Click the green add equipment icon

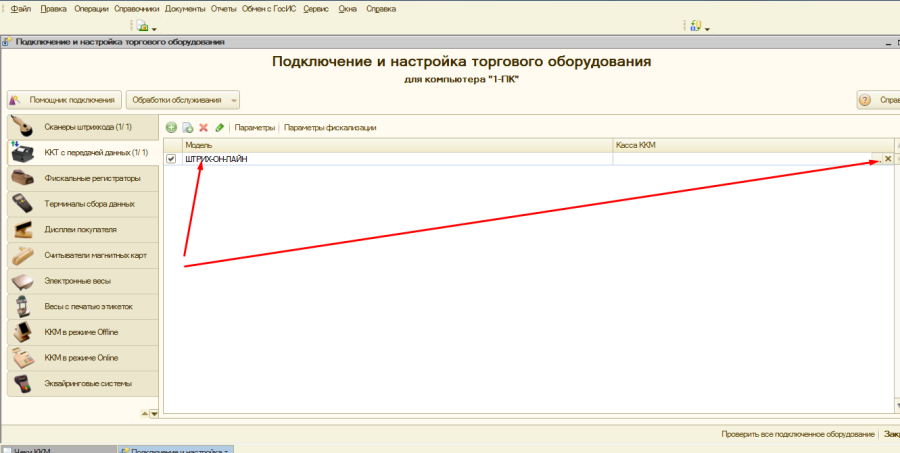click(x=171, y=128)
